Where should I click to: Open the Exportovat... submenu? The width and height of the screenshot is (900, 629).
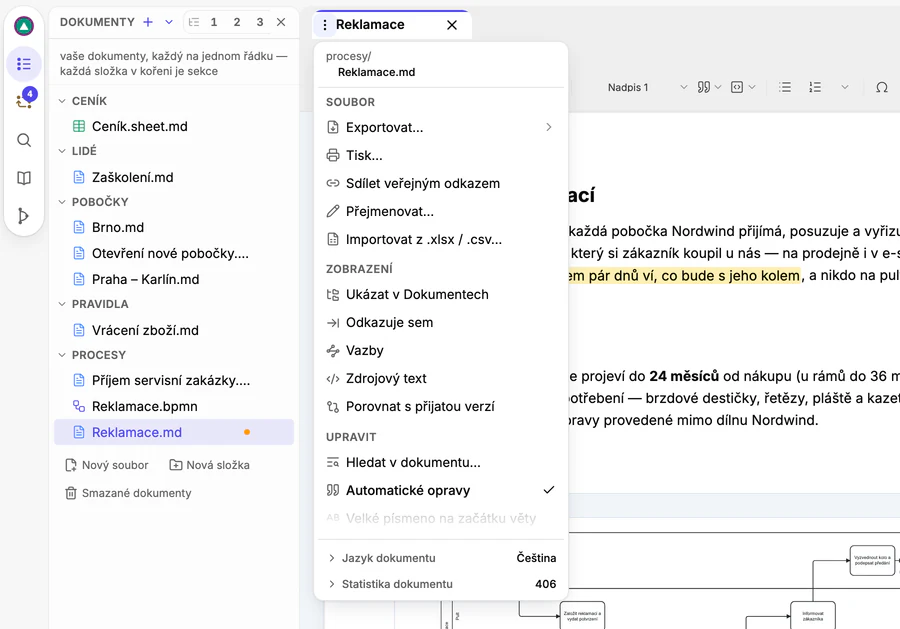(x=441, y=127)
